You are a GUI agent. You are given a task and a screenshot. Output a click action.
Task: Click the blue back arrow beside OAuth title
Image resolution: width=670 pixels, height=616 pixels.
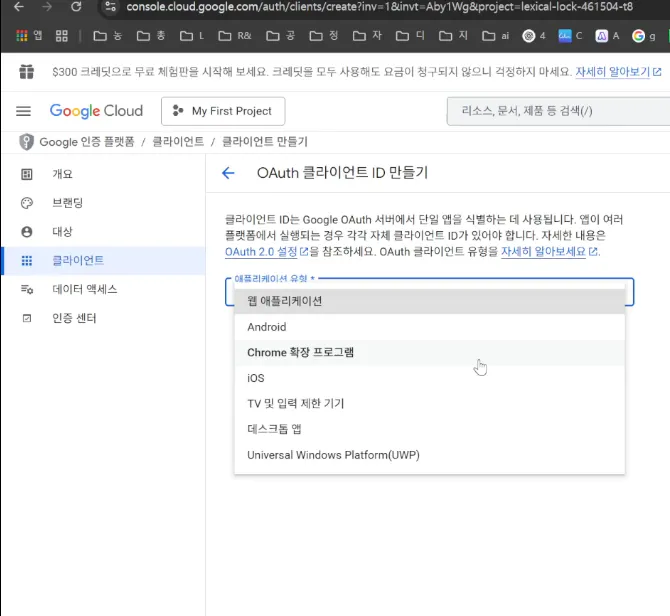pyautogui.click(x=228, y=173)
